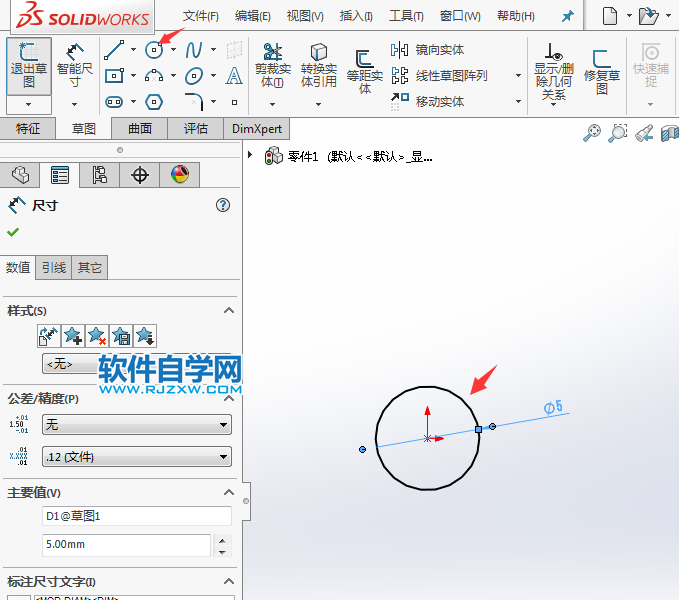Confirm dimension with the green checkmark
The image size is (679, 600).
point(13,232)
